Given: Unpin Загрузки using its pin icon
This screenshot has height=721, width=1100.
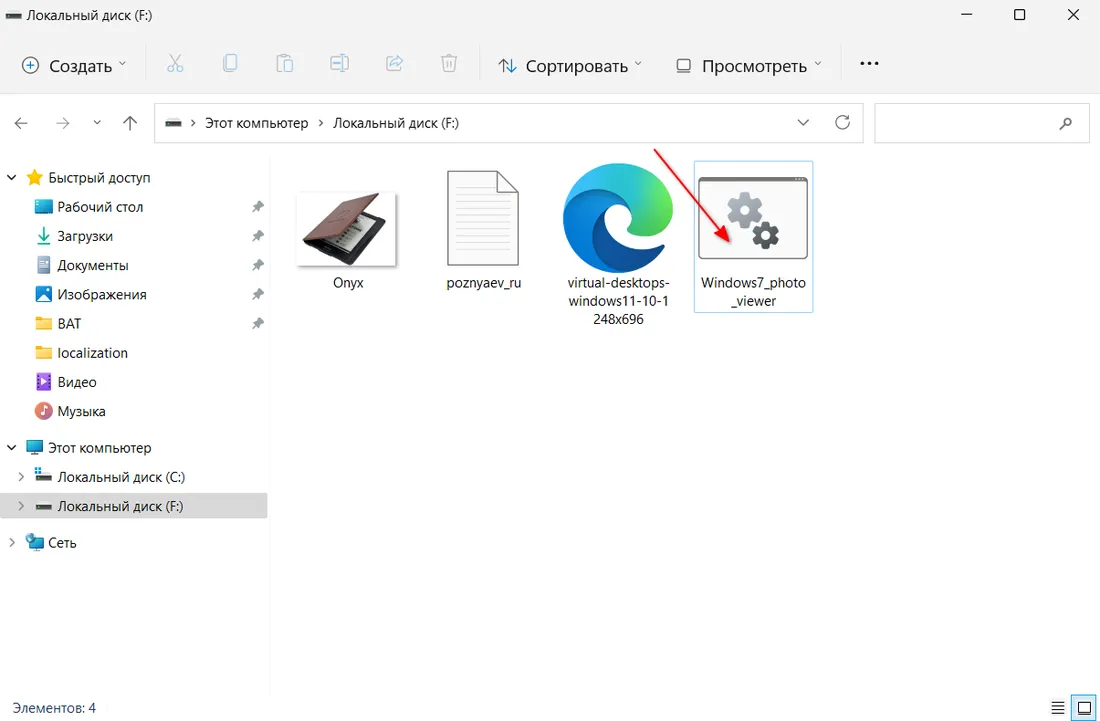Looking at the screenshot, I should tap(258, 236).
